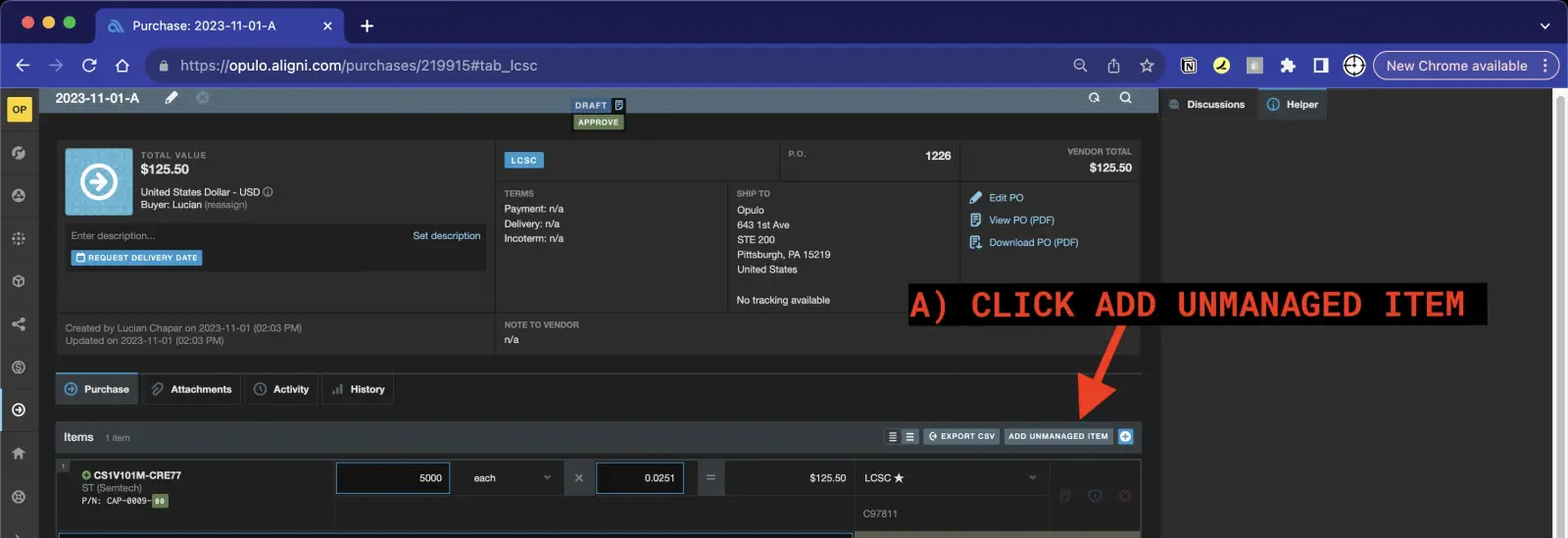Click the share icon in left sidebar
Screen dimensions: 1568x538
coord(19,324)
